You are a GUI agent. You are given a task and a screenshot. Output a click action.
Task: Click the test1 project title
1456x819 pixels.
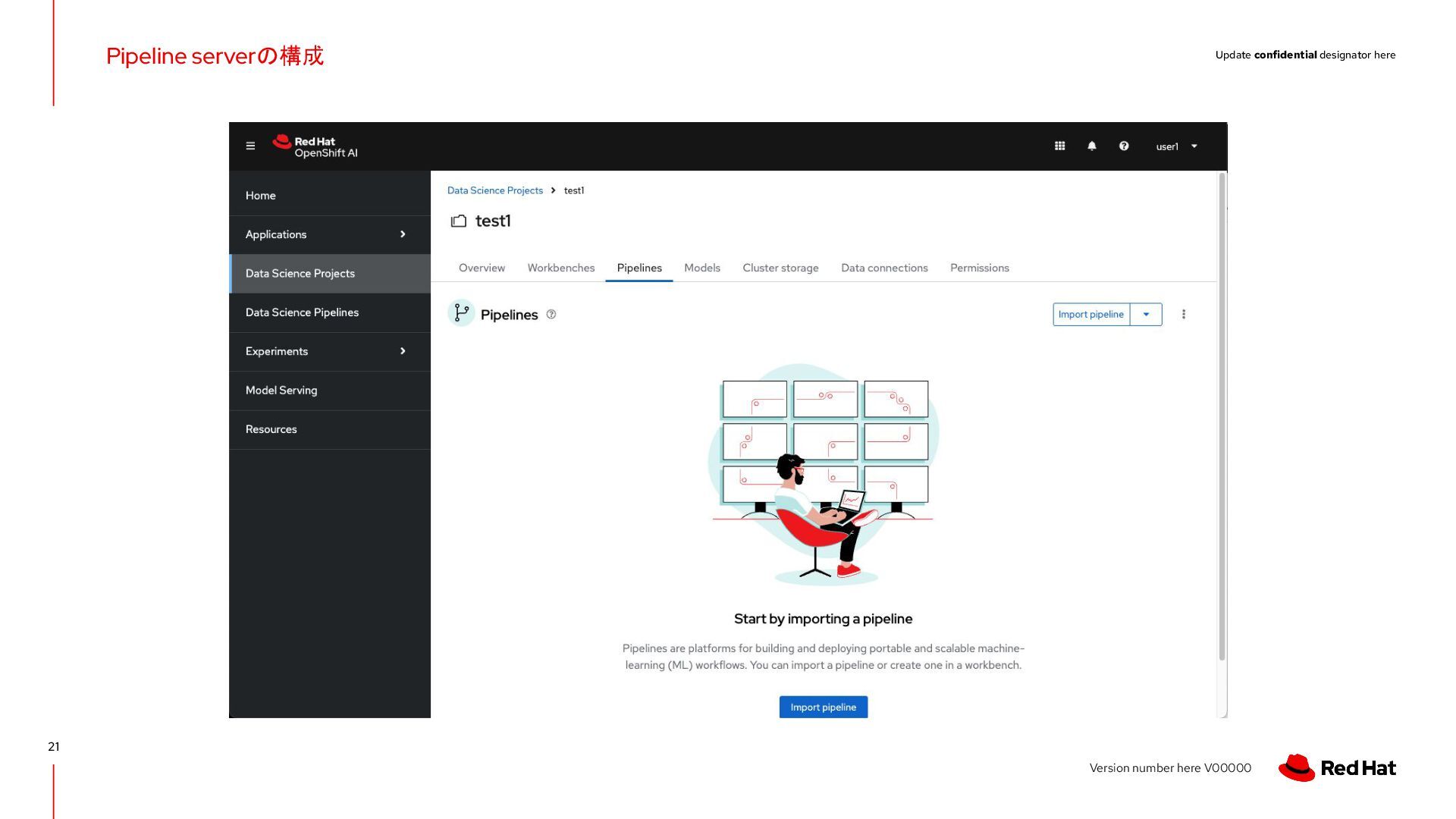coord(493,221)
